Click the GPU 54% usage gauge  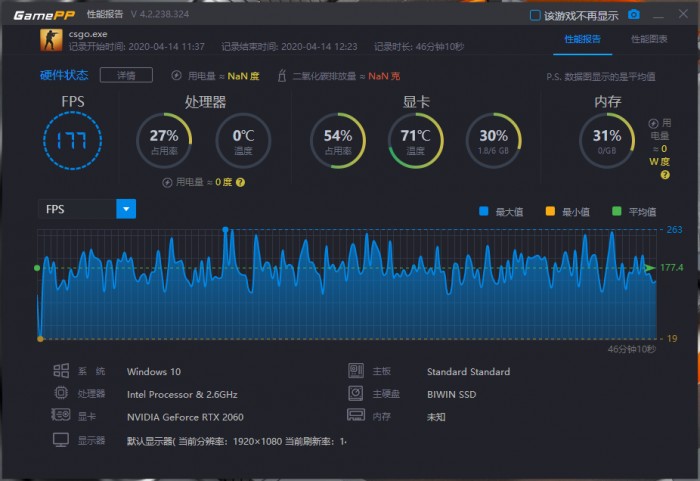338,141
